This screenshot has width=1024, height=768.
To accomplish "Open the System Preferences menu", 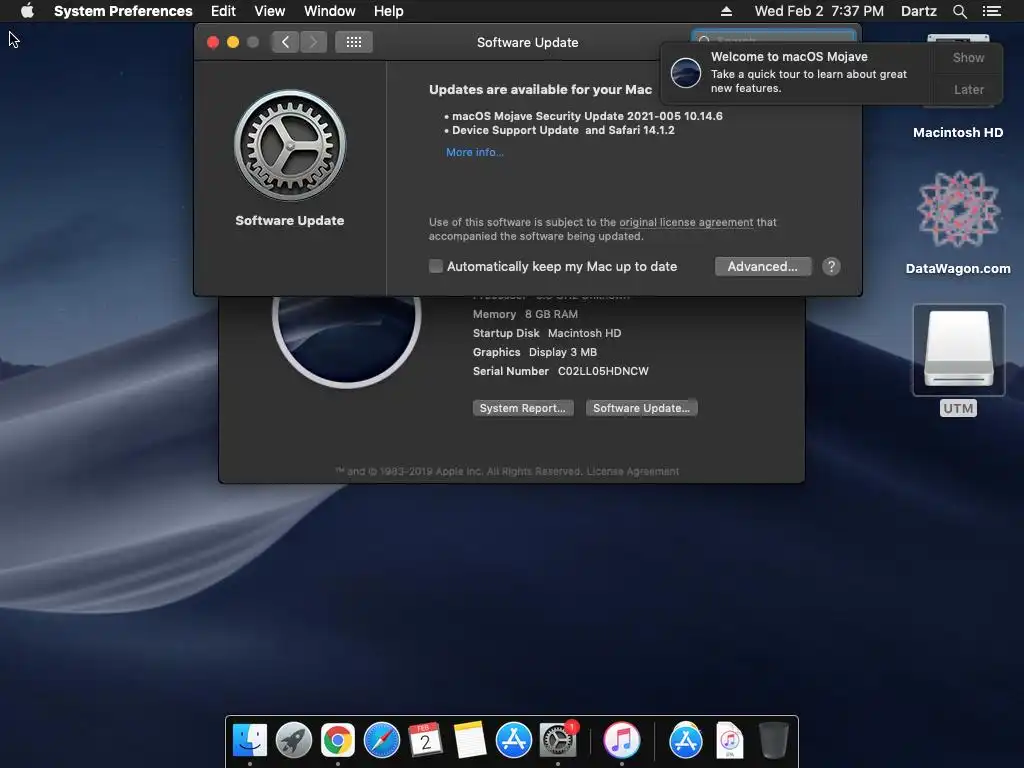I will coord(123,11).
